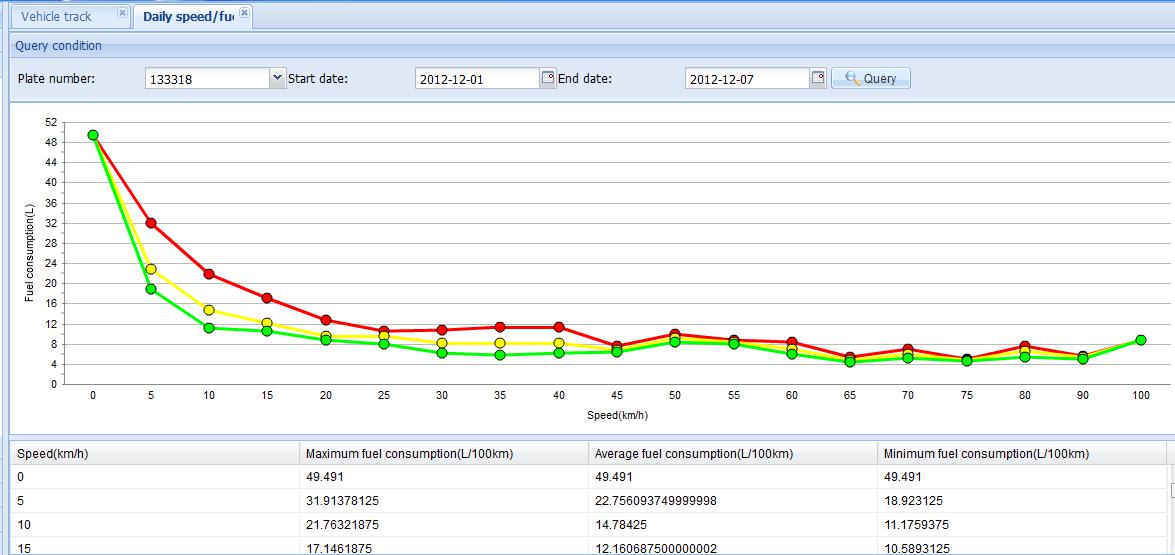Click the Start date input field
This screenshot has width=1175, height=555.
tap(477, 78)
